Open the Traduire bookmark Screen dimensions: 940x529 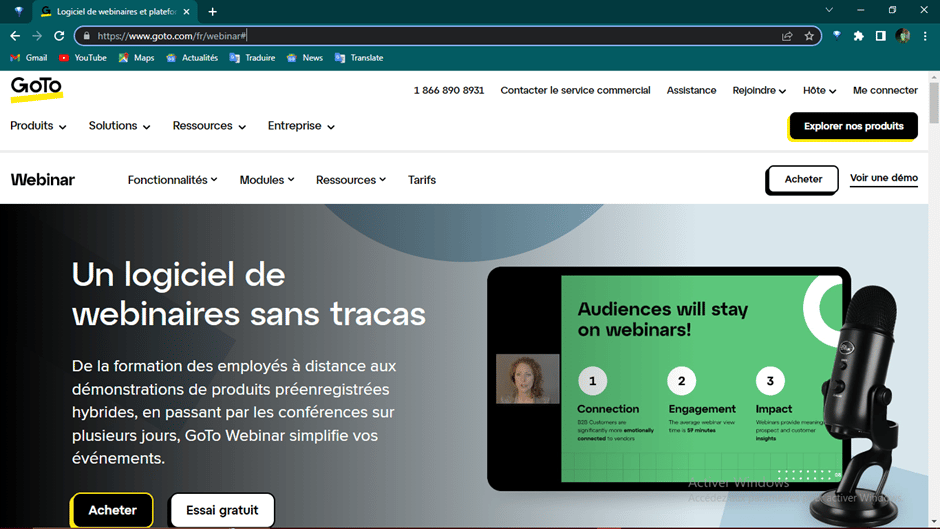(x=252, y=58)
